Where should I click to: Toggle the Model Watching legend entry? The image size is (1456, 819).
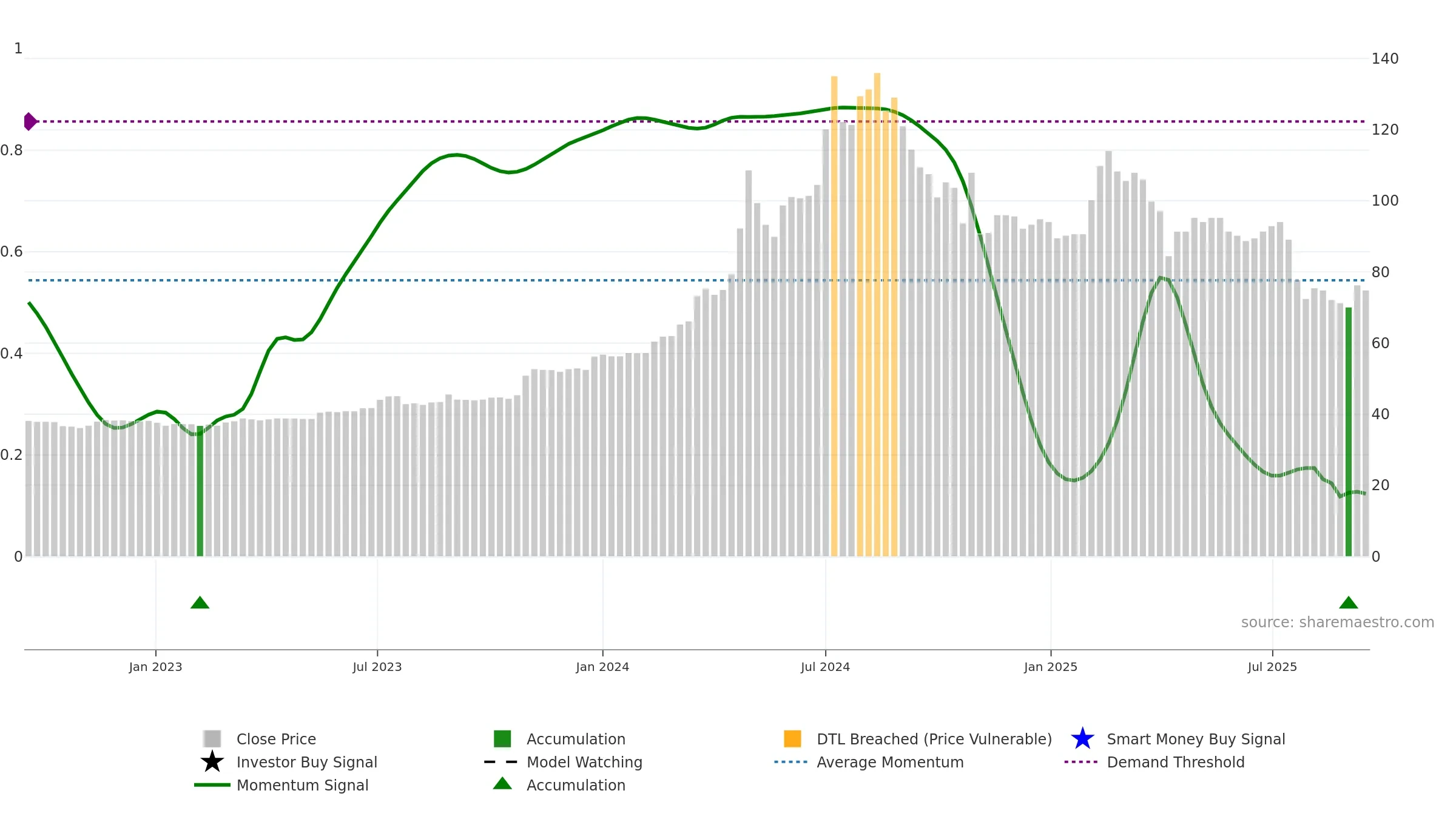pyautogui.click(x=584, y=762)
